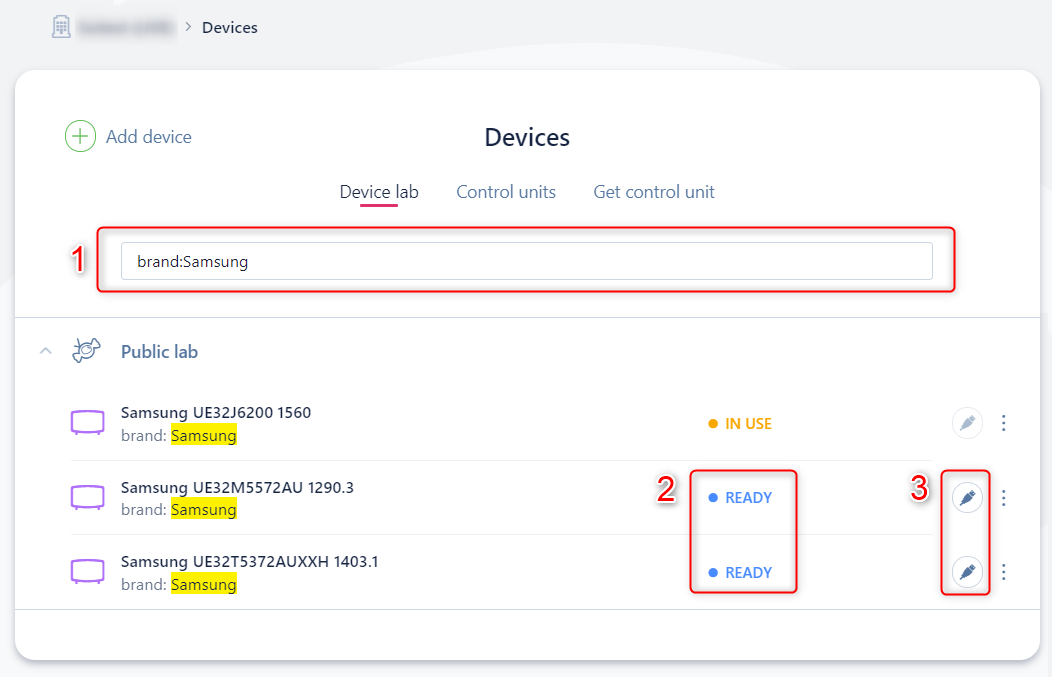Click the Devices page heading

coord(527,138)
